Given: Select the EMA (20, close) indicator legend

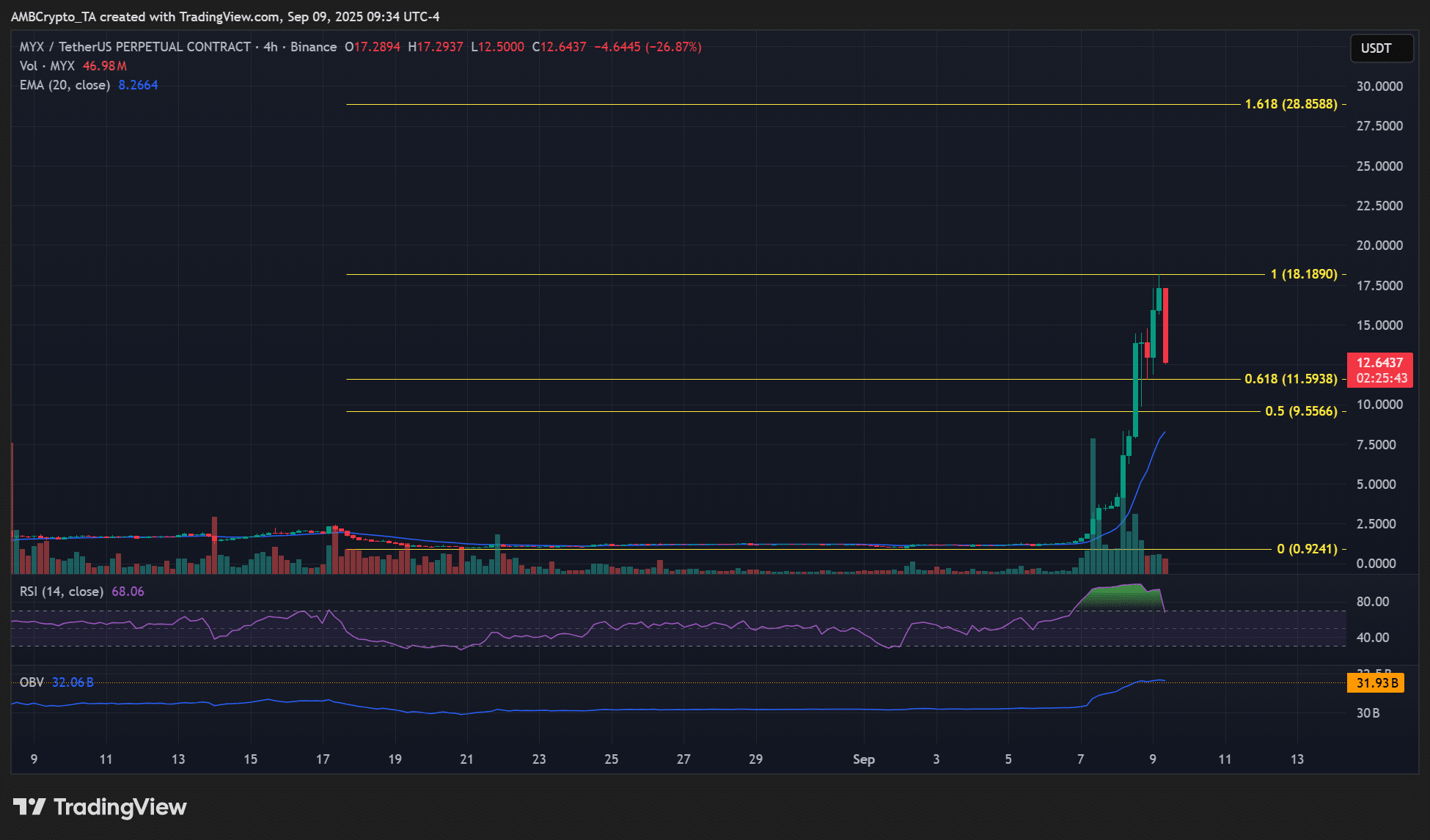Looking at the screenshot, I should 65,85.
